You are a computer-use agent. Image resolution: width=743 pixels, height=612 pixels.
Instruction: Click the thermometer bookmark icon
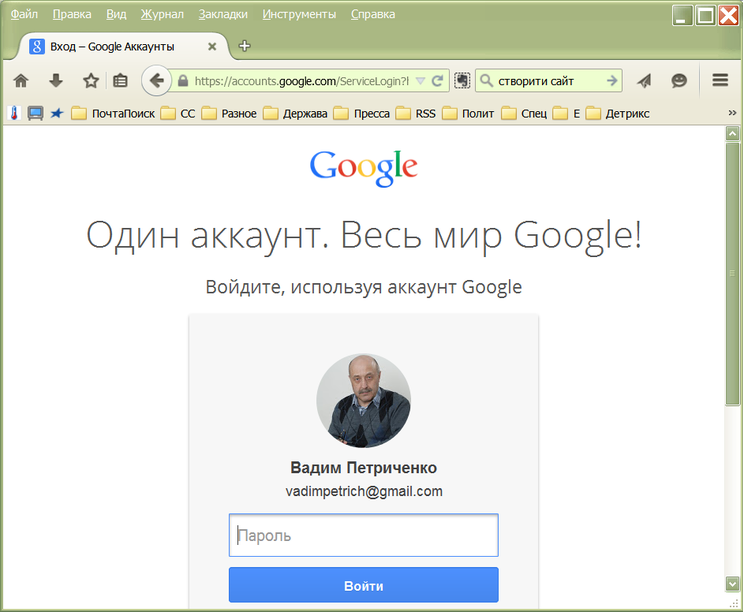point(14,113)
